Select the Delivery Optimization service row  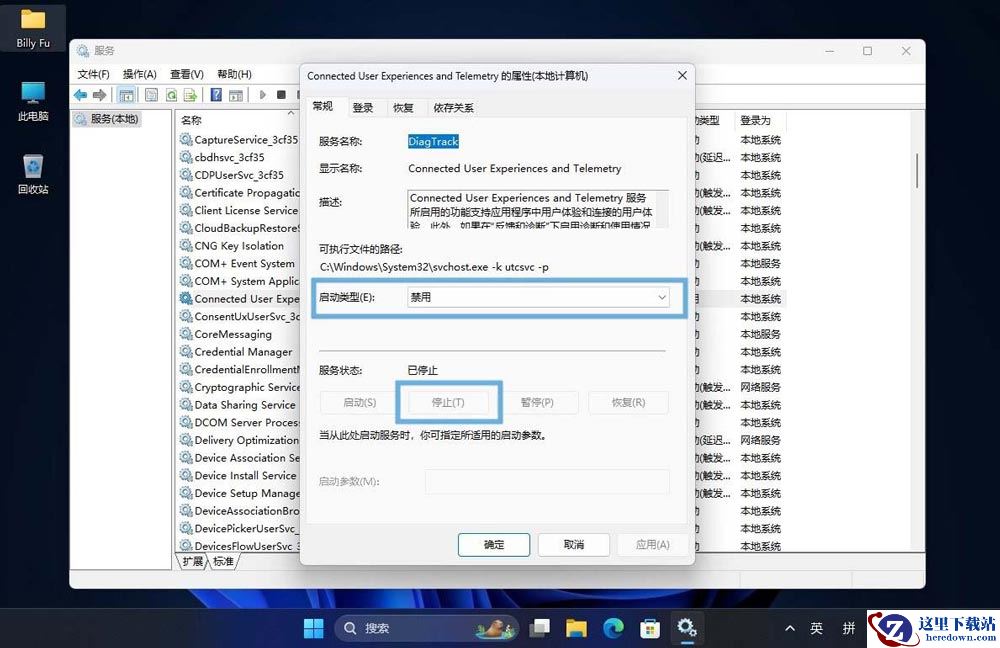[x=239, y=440]
